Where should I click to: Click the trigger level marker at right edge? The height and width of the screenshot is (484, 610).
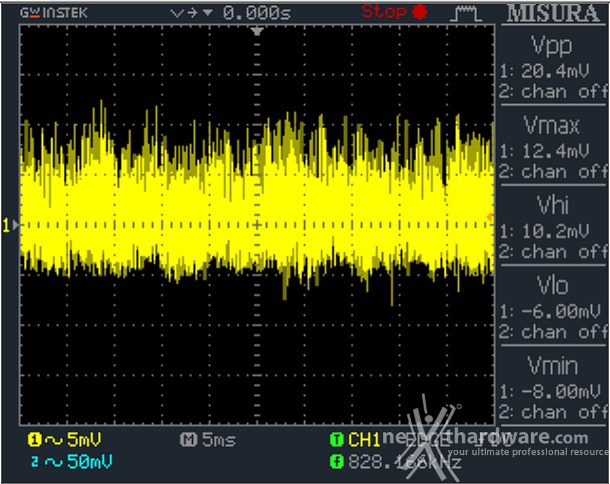pyautogui.click(x=490, y=217)
